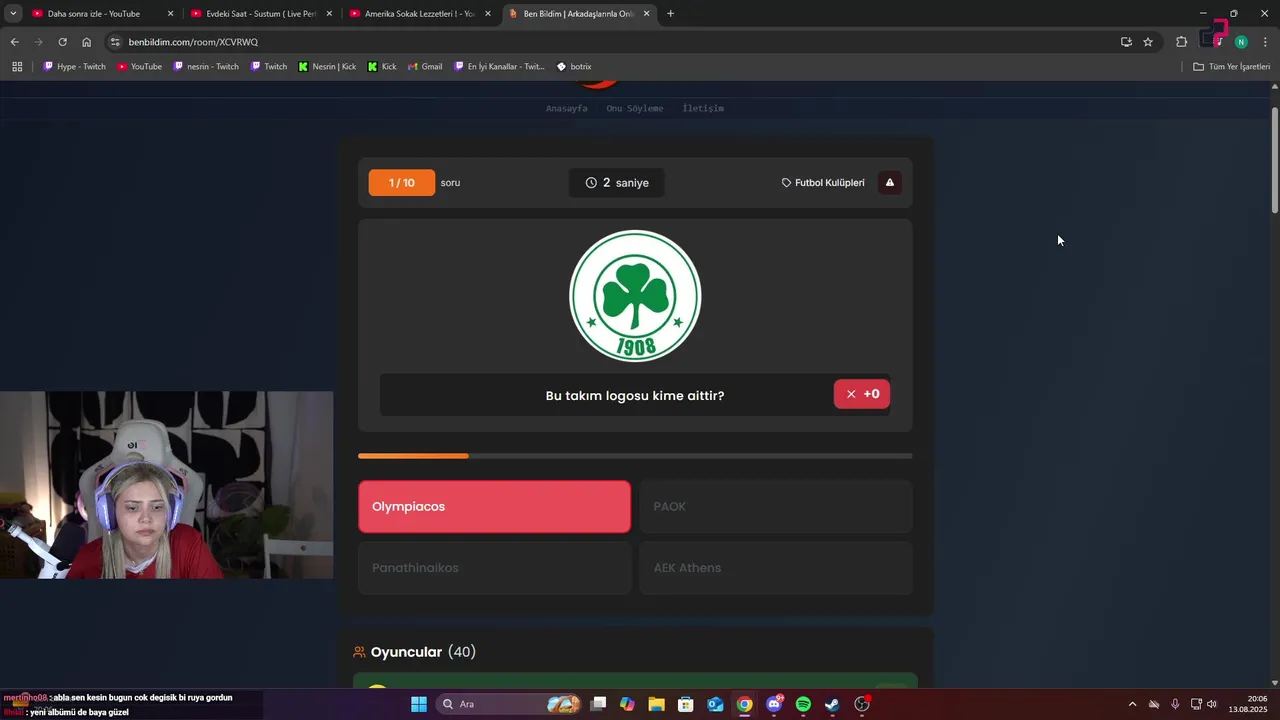This screenshot has height=720, width=1280.
Task: Click the Oyuncular (40) heading
Action: 423,652
